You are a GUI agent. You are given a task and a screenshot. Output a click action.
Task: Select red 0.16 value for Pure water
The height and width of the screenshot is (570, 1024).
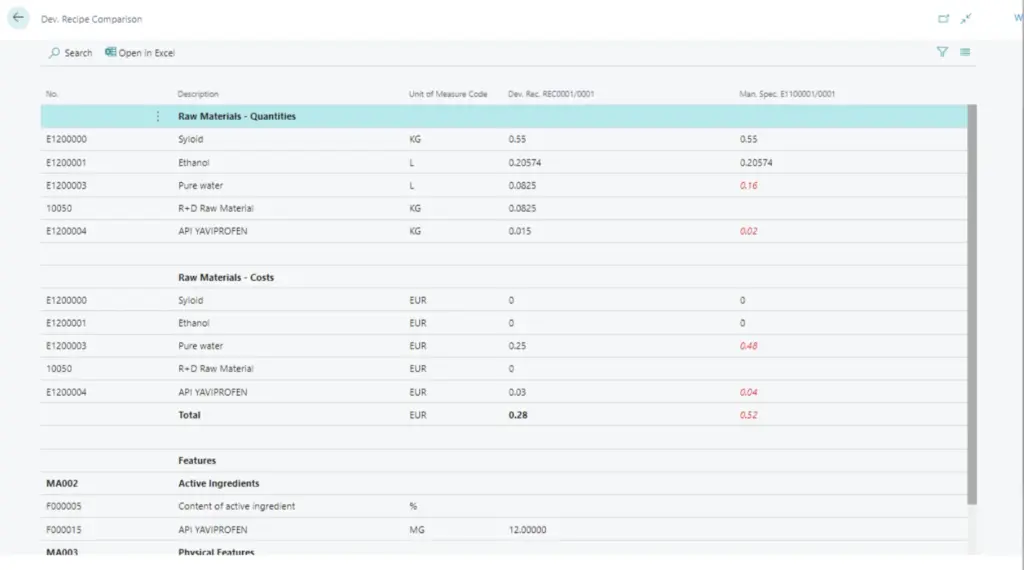[748, 186]
